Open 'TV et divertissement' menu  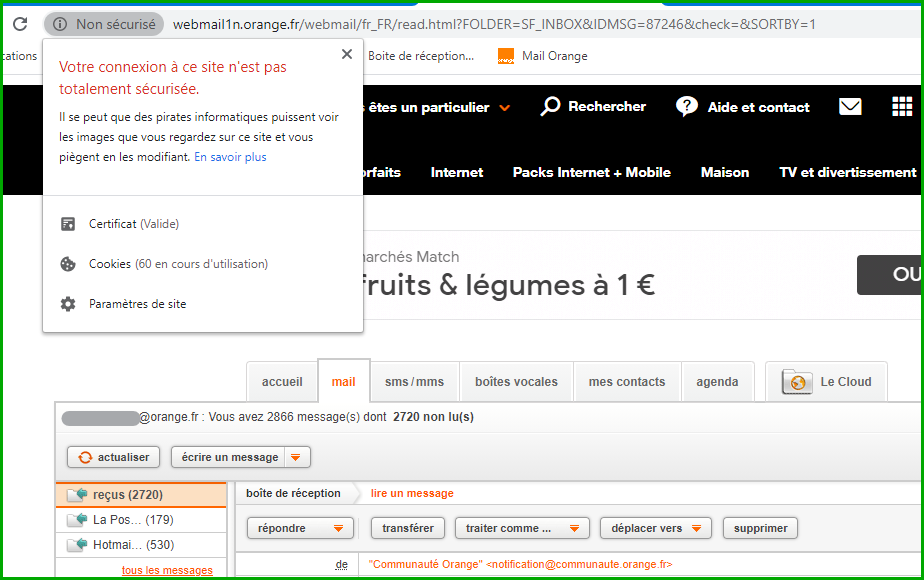click(x=847, y=173)
